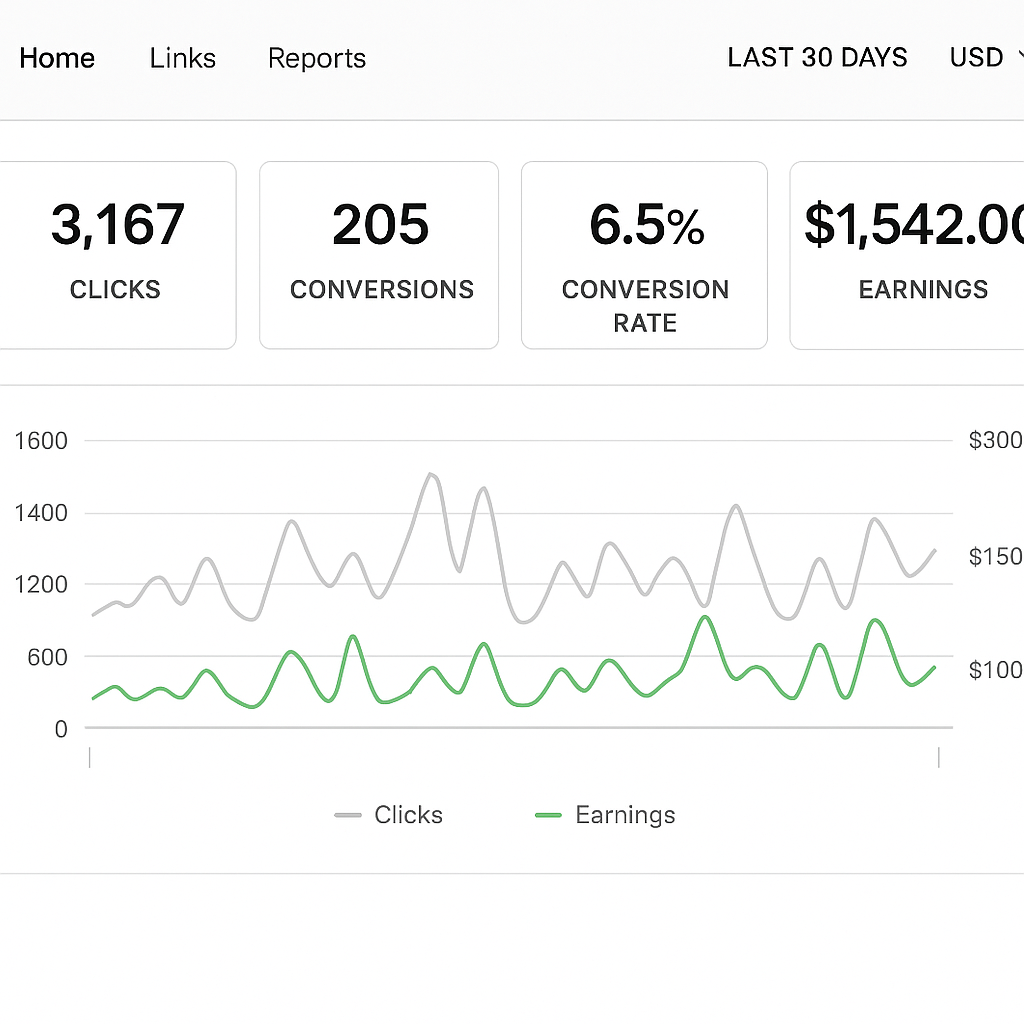Click the tallest peak of the gray Clicks line
Viewport: 1024px width, 1024px height.
click(430, 474)
